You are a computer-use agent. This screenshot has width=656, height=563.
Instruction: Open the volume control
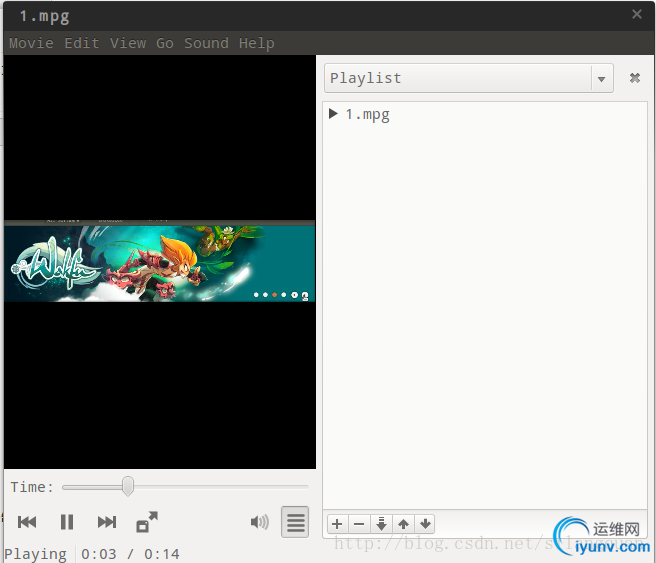coord(259,522)
